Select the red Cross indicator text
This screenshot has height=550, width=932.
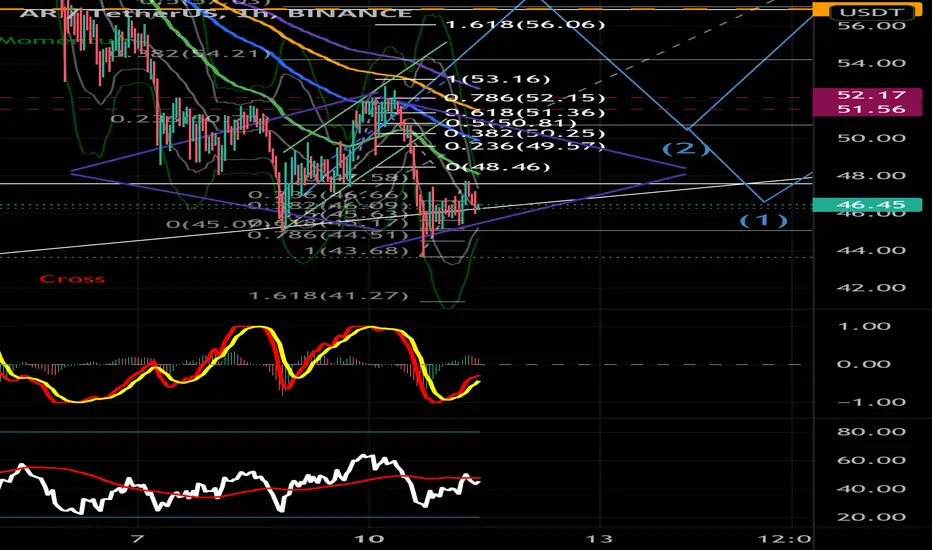click(x=72, y=279)
